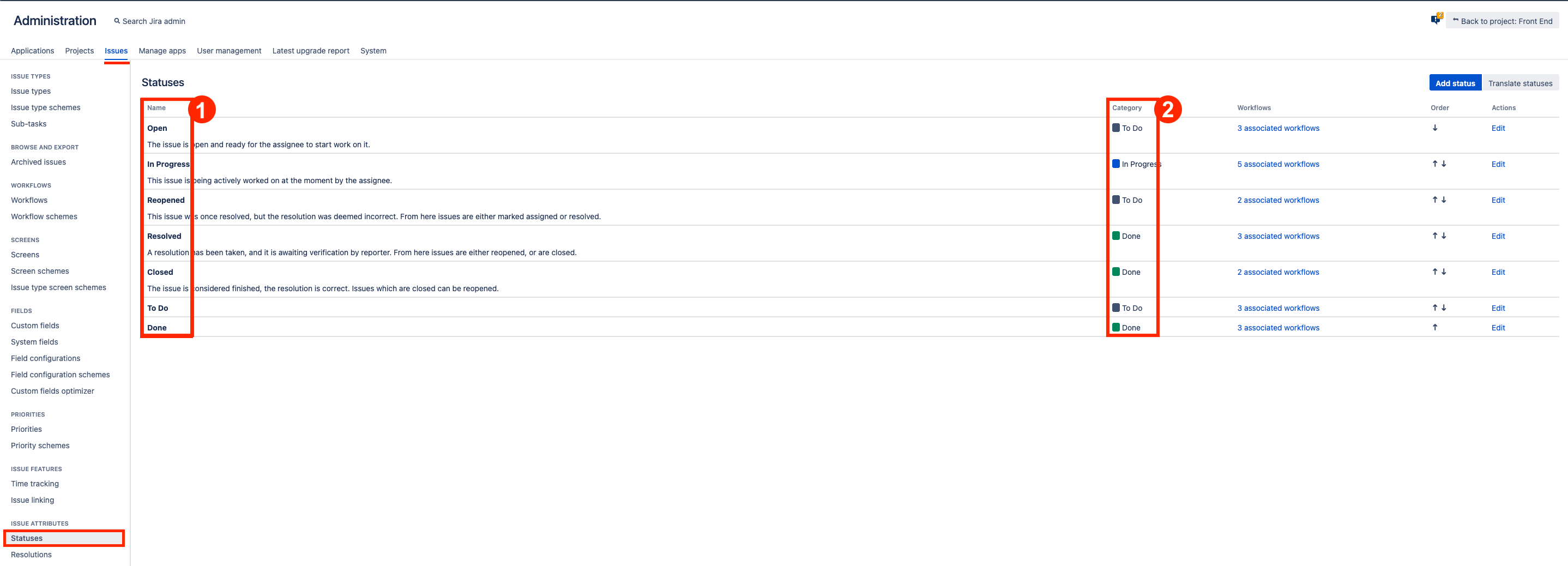The image size is (1568, 566).
Task: View the Latest upgrade report tab
Action: click(310, 51)
